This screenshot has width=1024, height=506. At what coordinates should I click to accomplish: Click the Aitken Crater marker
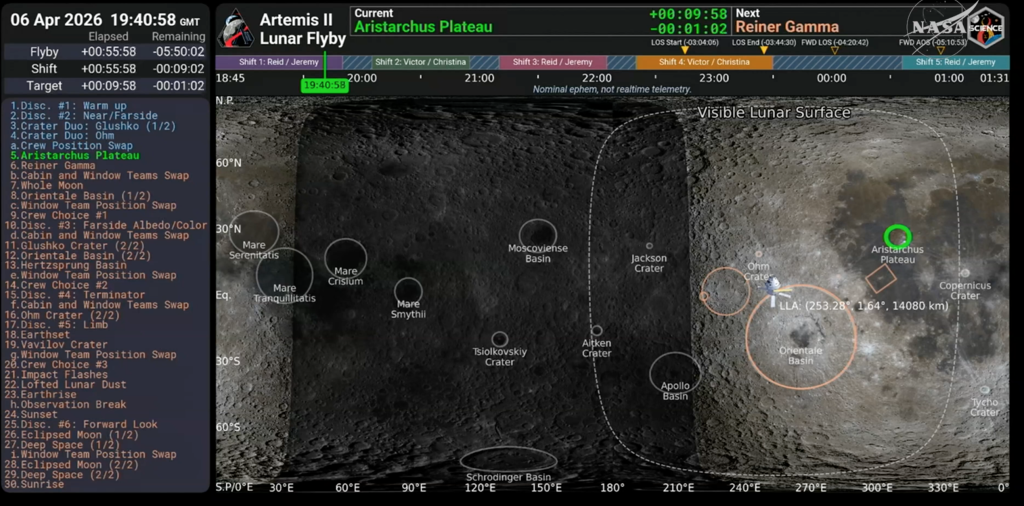pos(597,331)
